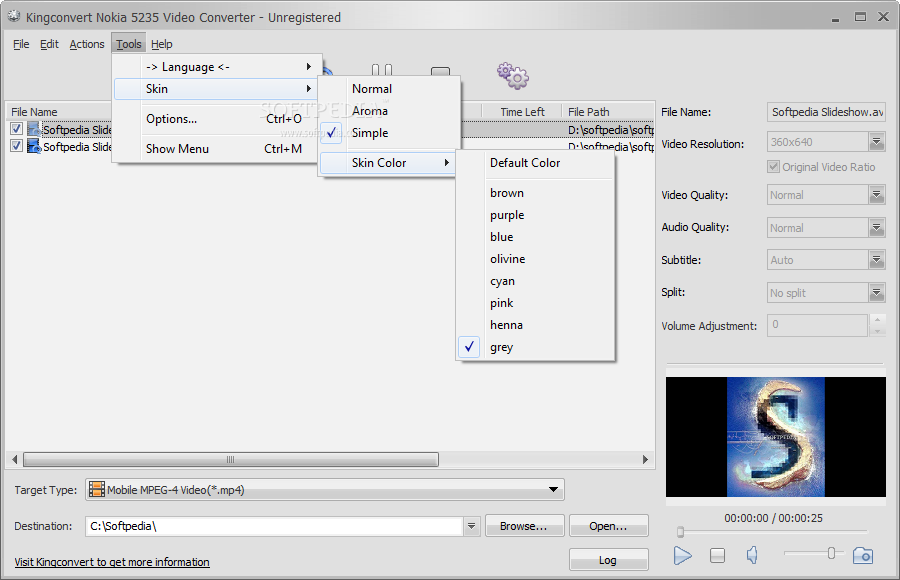The width and height of the screenshot is (900, 580).
Task: Click the Browse... button
Action: pyautogui.click(x=525, y=525)
